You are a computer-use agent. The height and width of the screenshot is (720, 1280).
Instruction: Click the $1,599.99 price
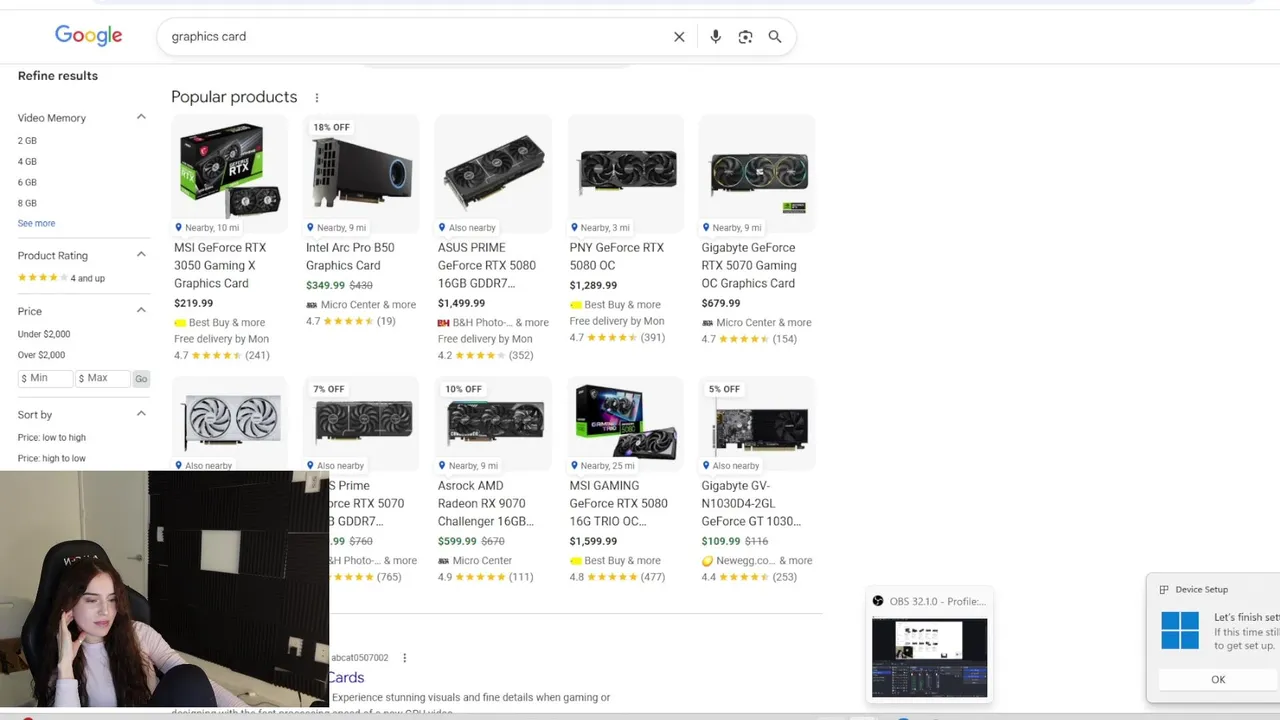click(593, 542)
